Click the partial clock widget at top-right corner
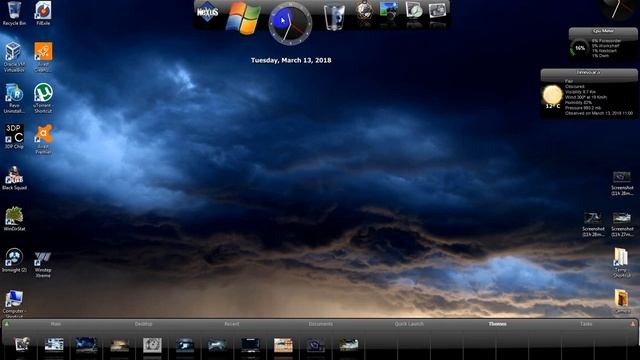 [x=618, y=10]
